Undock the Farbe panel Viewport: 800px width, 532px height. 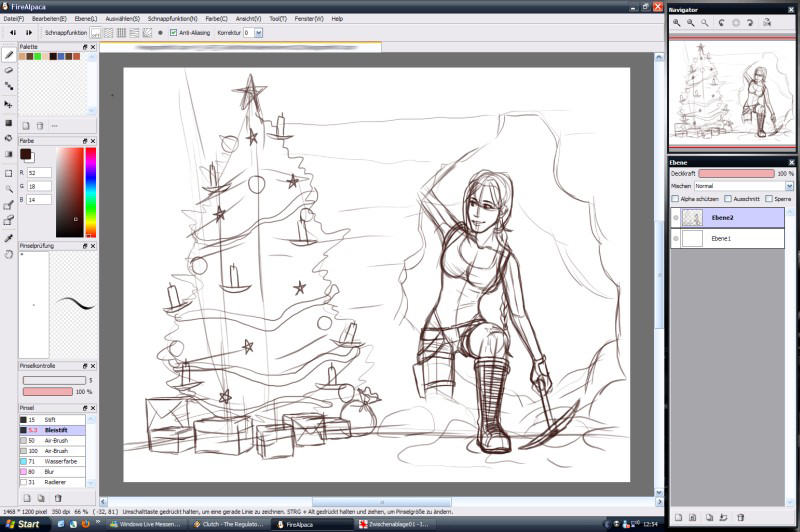(x=85, y=141)
